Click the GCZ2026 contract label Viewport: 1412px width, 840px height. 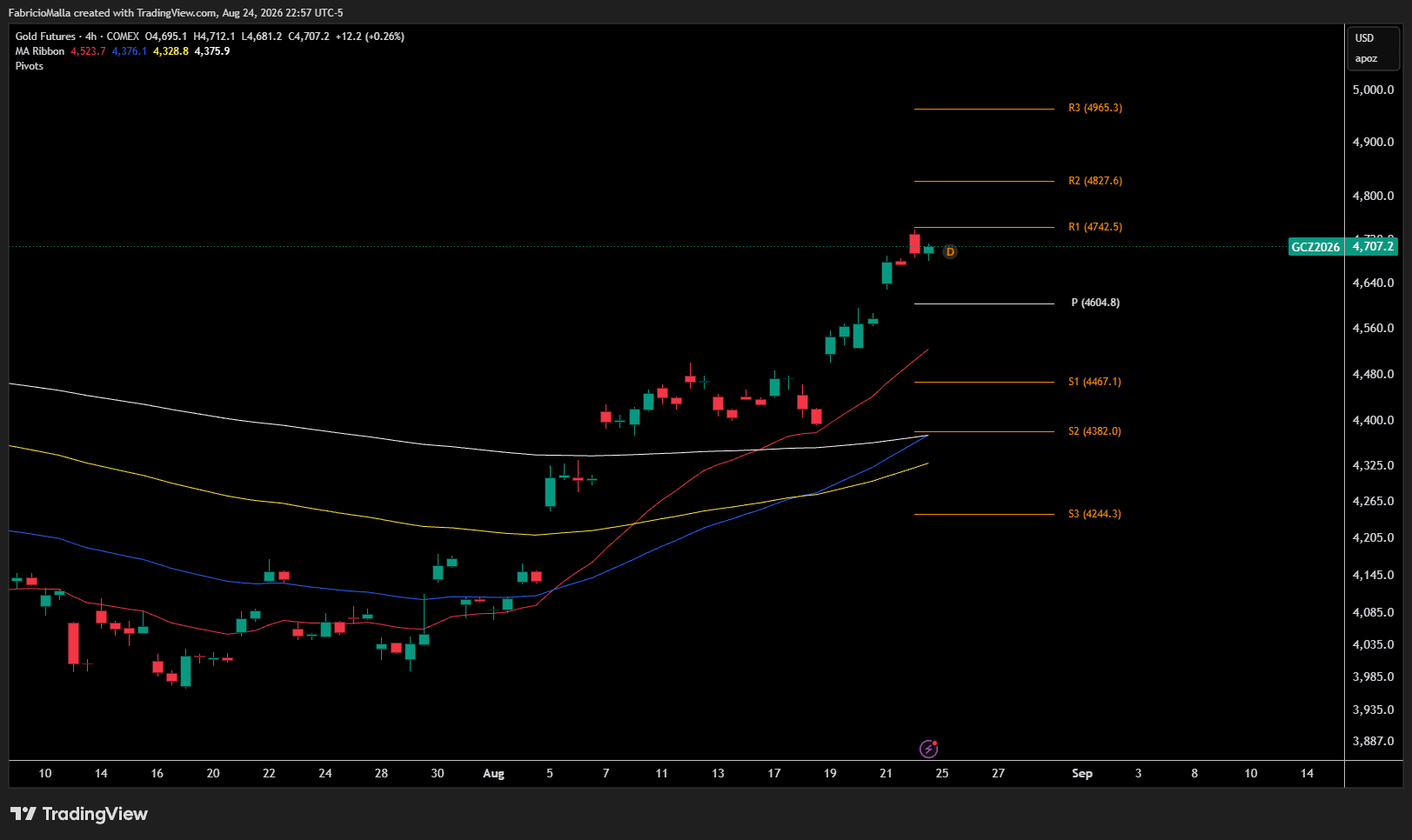click(1315, 247)
